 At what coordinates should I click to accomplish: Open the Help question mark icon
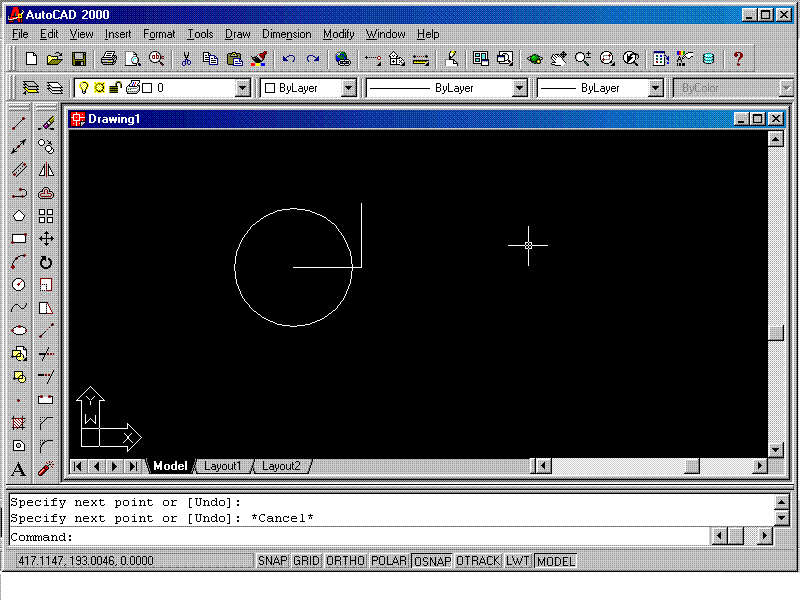click(x=738, y=59)
